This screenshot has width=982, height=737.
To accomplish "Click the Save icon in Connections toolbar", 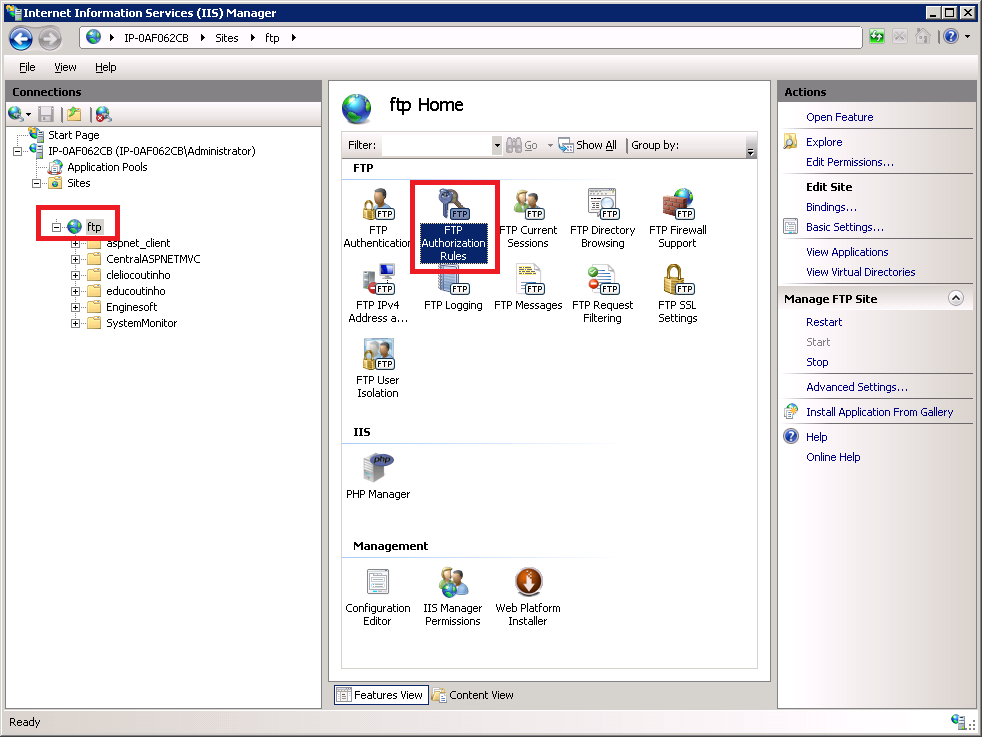I will pos(46,114).
